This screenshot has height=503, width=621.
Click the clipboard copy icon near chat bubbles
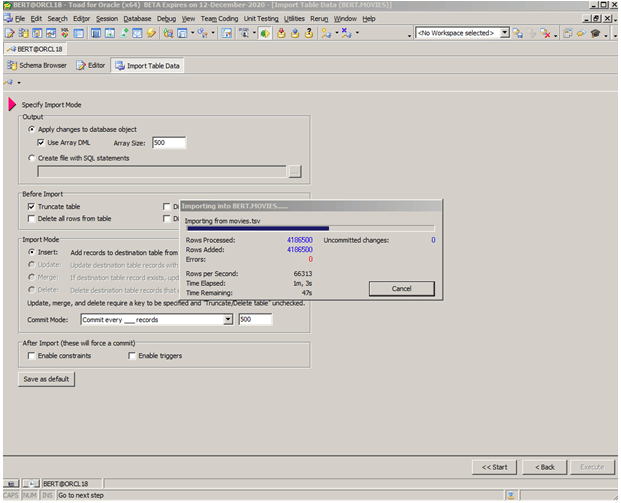click(x=568, y=33)
